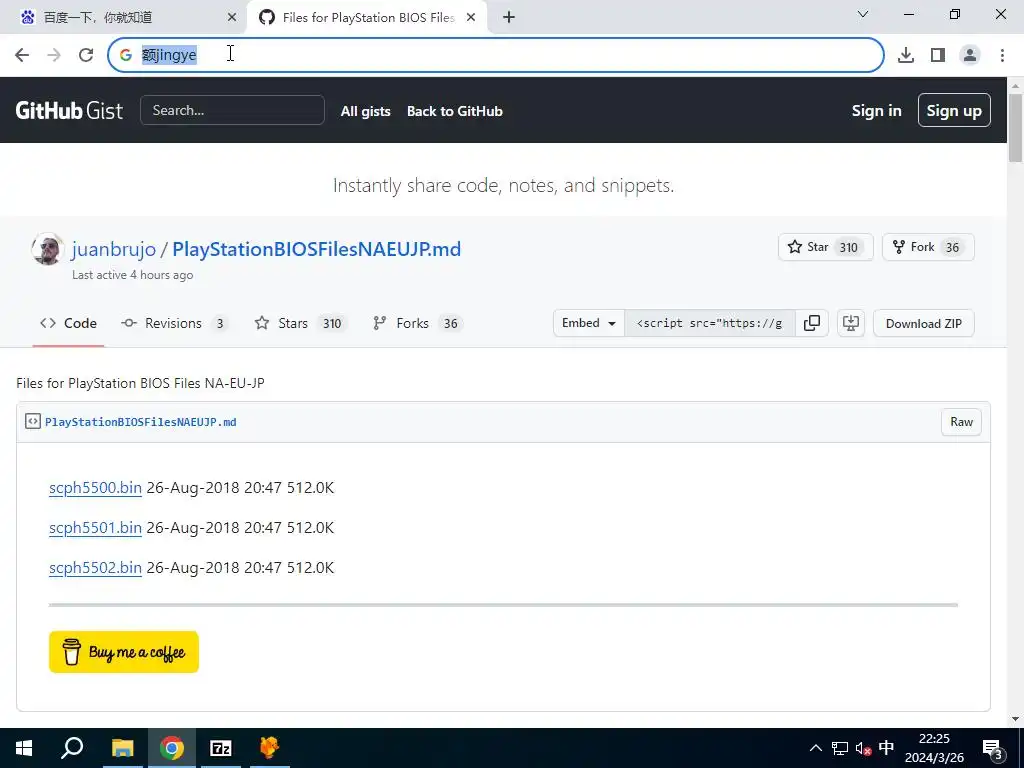Open All gists link
Screen dimensions: 1024x768
366,111
